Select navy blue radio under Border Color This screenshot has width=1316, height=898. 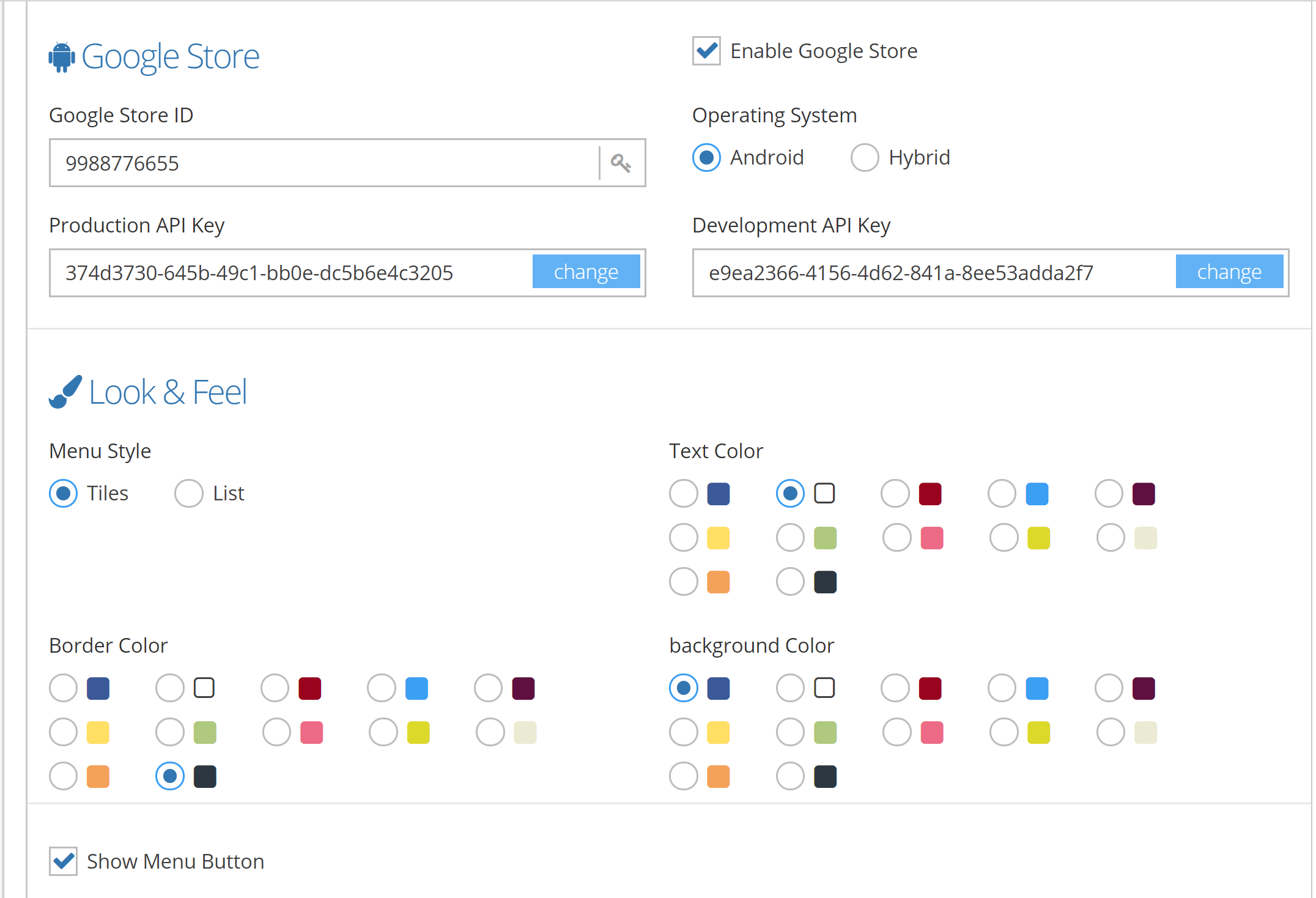click(63, 688)
